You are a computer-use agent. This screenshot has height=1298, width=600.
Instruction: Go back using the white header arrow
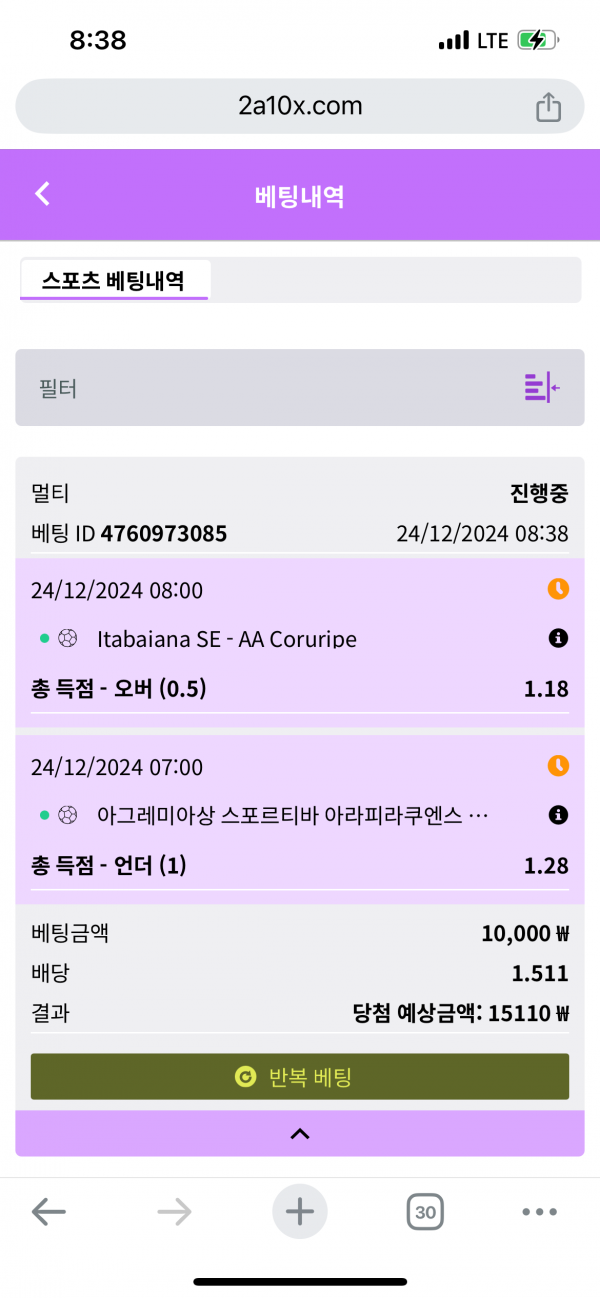coord(42,194)
